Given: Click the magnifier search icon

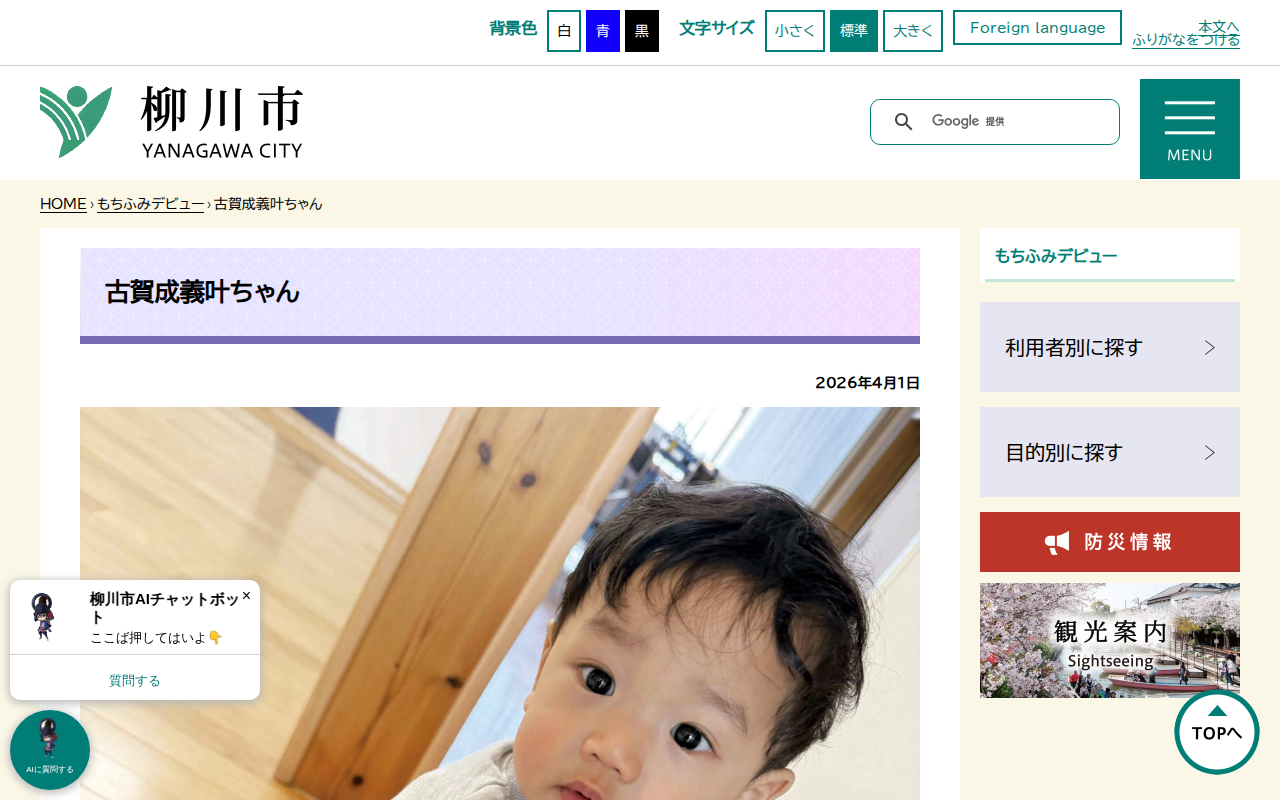Looking at the screenshot, I should pyautogui.click(x=903, y=122).
